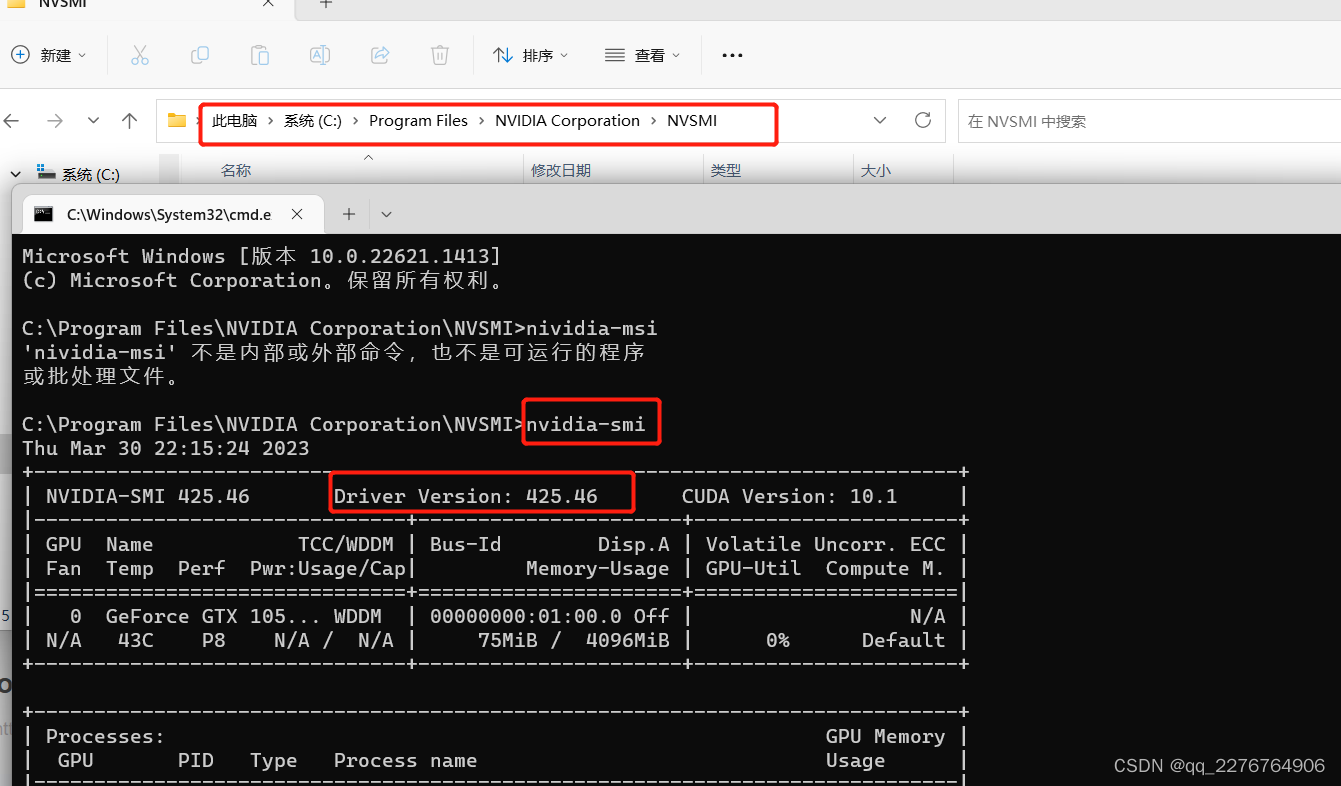Select Program Files in the breadcrumb

(x=418, y=121)
